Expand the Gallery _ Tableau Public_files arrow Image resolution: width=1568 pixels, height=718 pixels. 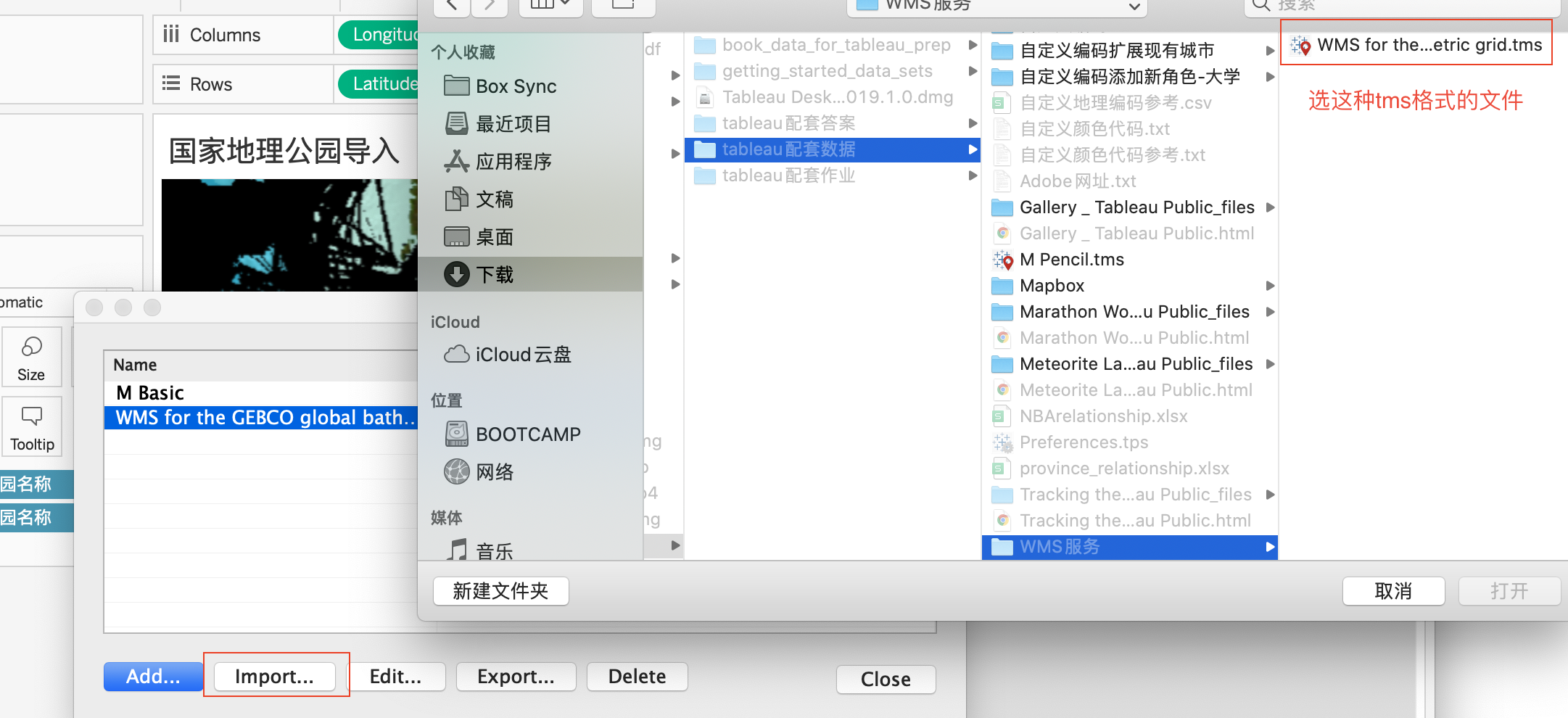(x=1270, y=207)
